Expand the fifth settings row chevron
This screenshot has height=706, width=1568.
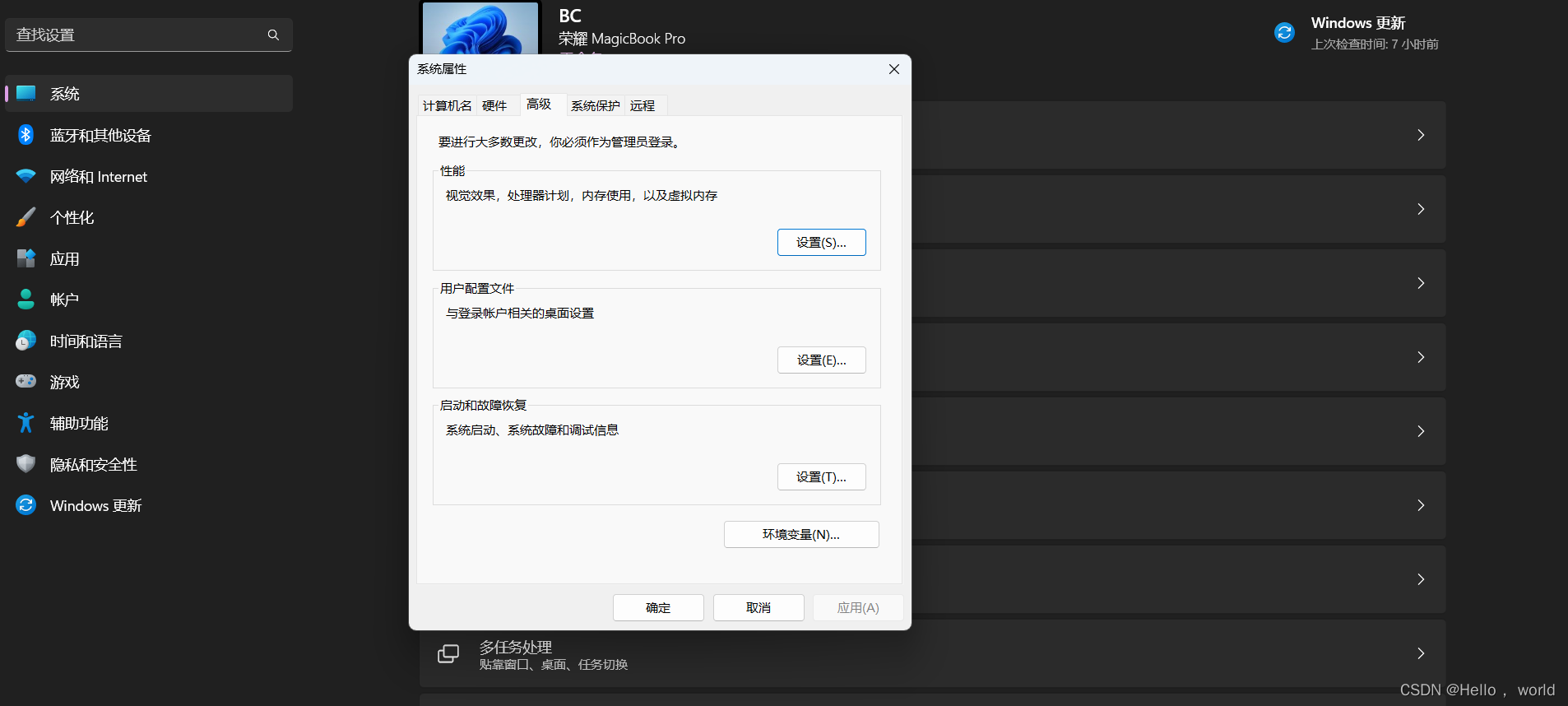coord(1421,431)
